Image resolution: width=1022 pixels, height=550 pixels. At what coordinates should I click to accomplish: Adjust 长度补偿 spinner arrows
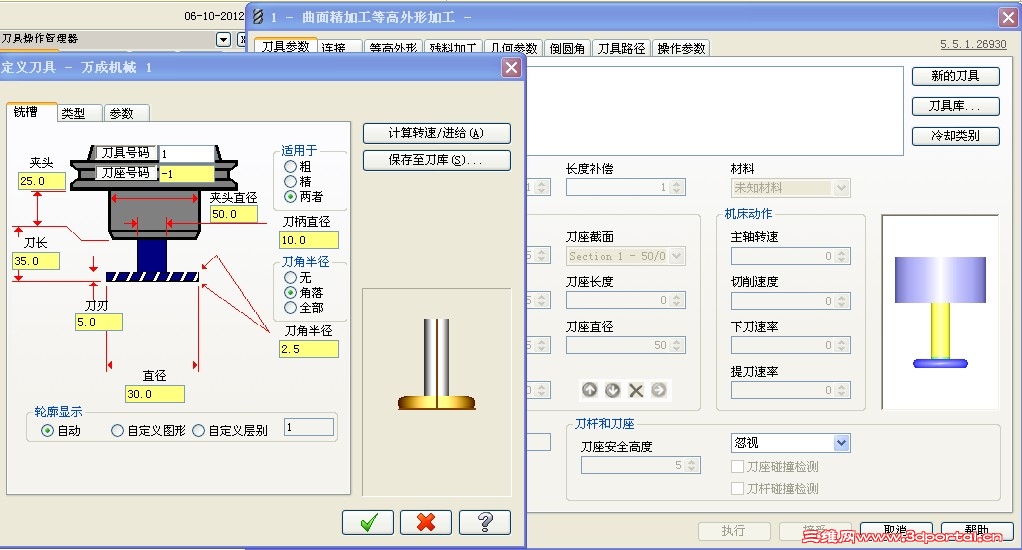pyautogui.click(x=677, y=187)
